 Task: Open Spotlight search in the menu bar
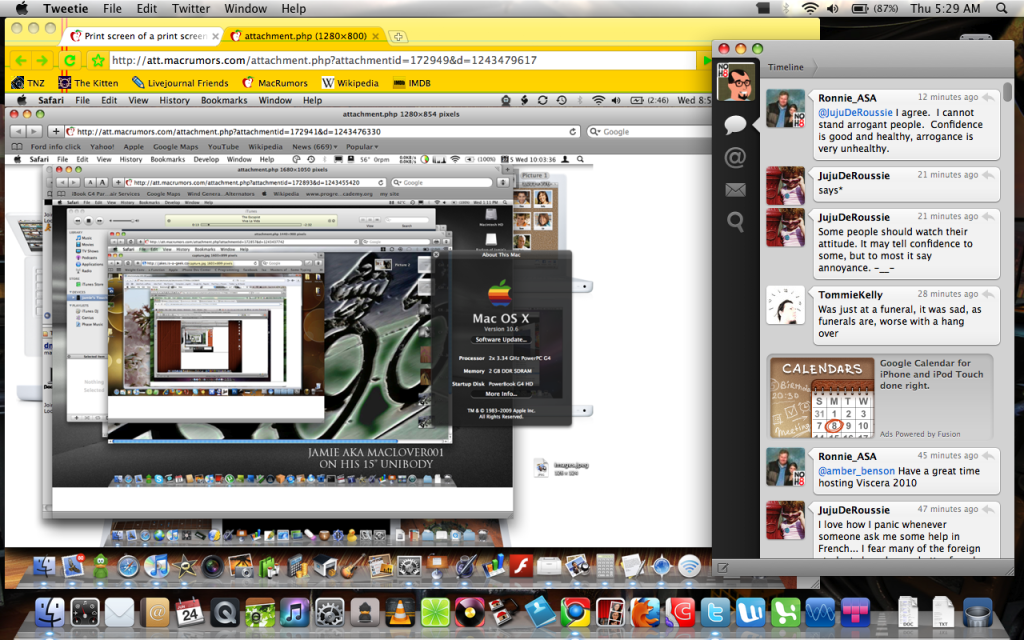click(x=1002, y=8)
